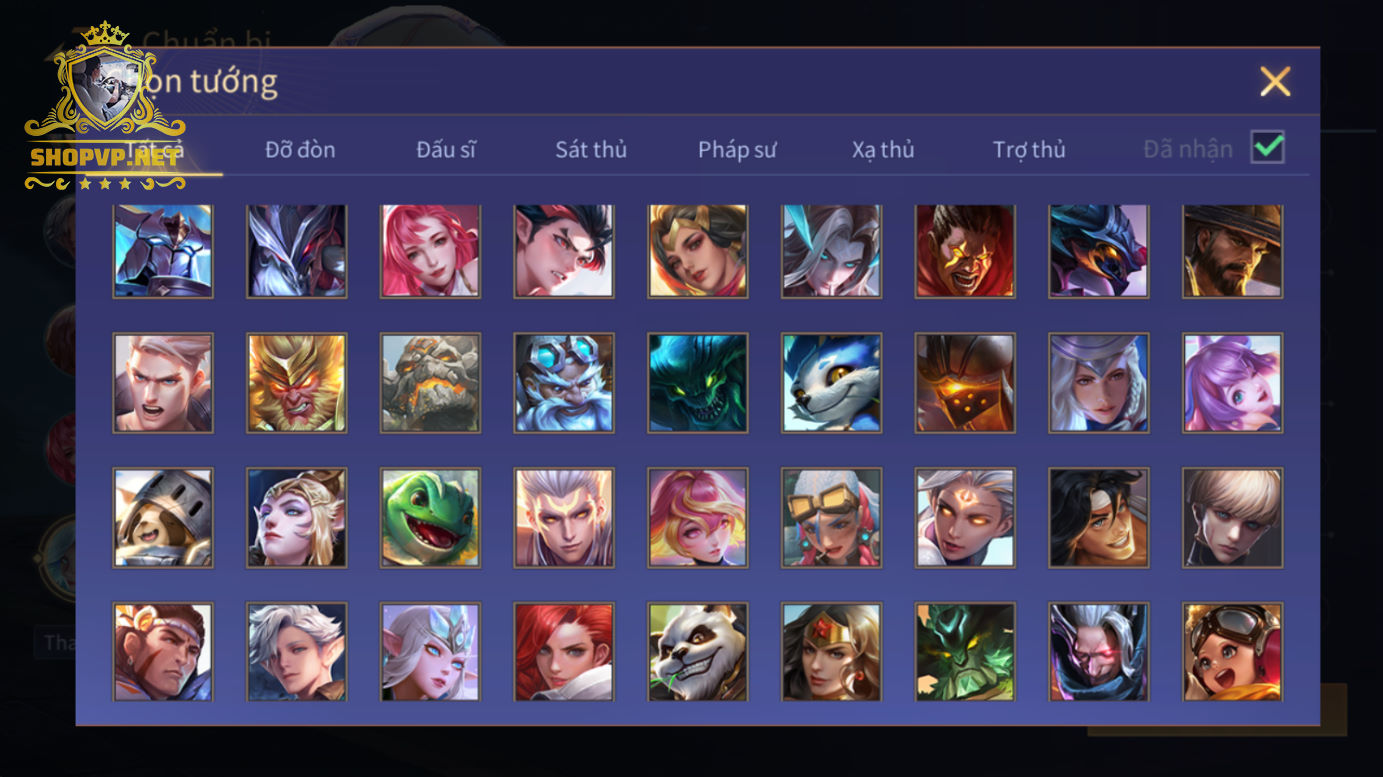Pick the green chameleon hero portrait
Image resolution: width=1383 pixels, height=777 pixels.
(430, 518)
